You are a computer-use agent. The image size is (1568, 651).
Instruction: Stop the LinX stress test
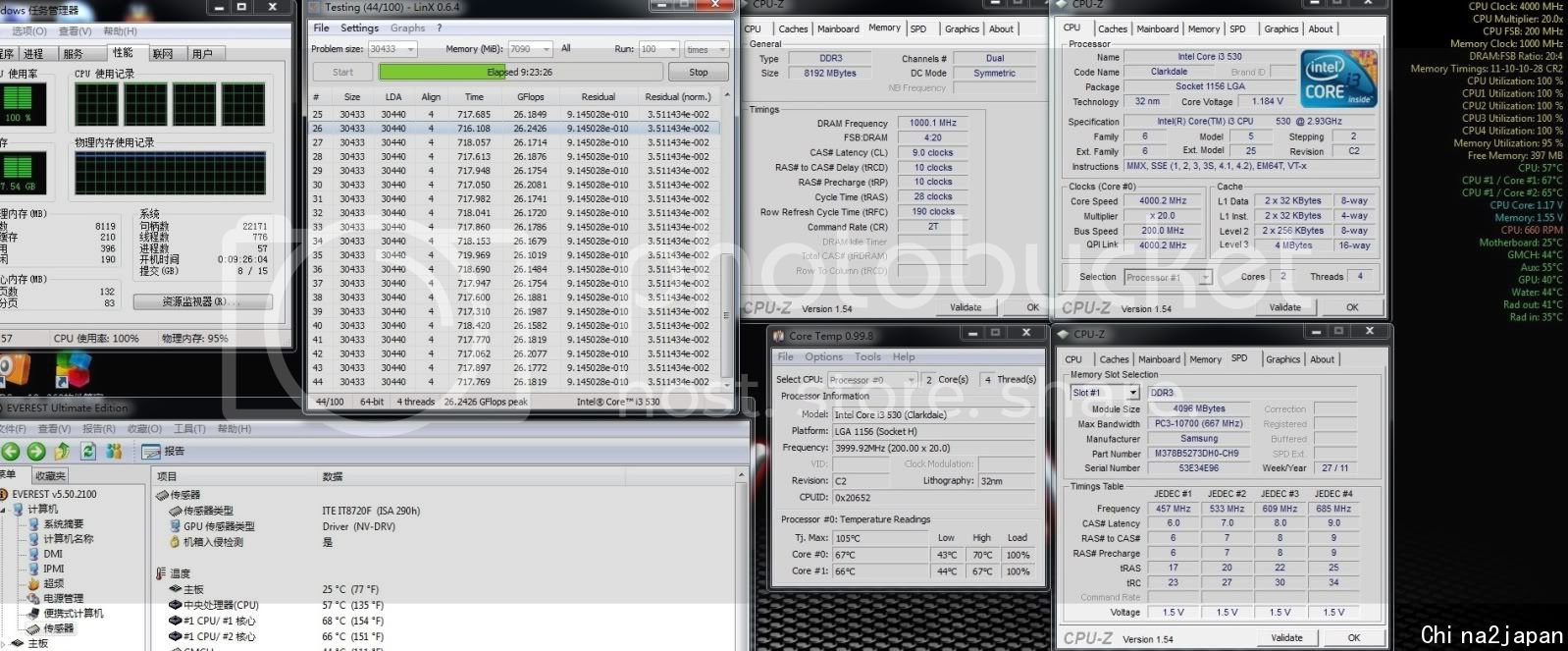pyautogui.click(x=698, y=73)
